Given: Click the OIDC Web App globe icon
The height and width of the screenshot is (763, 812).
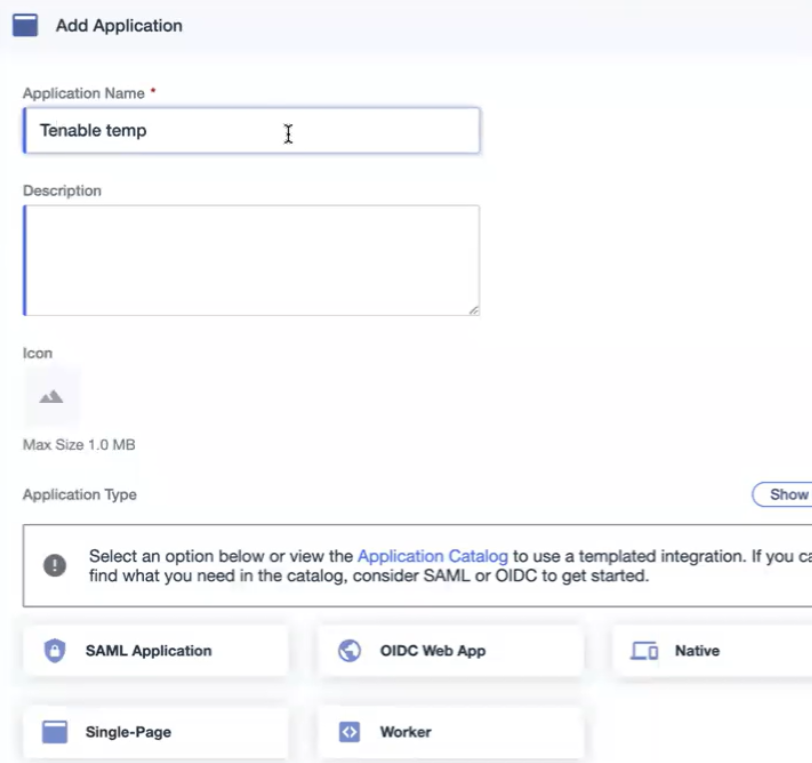Looking at the screenshot, I should pyautogui.click(x=349, y=651).
